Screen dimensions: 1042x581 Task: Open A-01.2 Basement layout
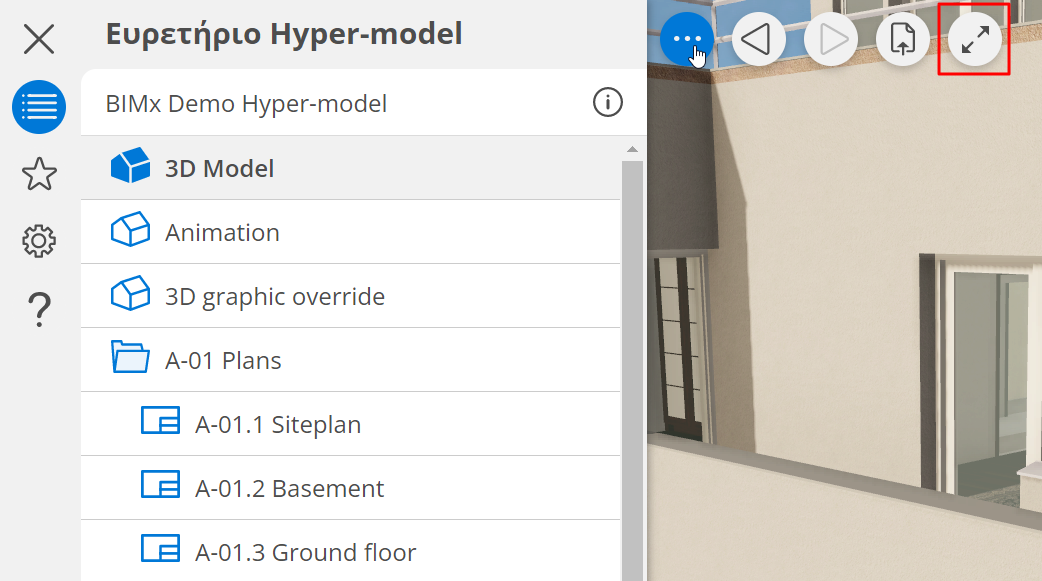click(x=289, y=488)
